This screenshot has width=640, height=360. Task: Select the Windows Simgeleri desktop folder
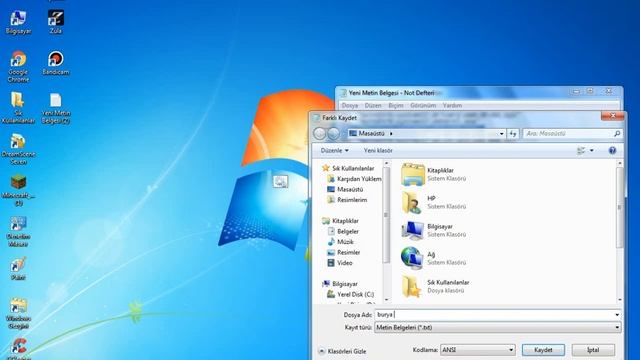pos(18,313)
